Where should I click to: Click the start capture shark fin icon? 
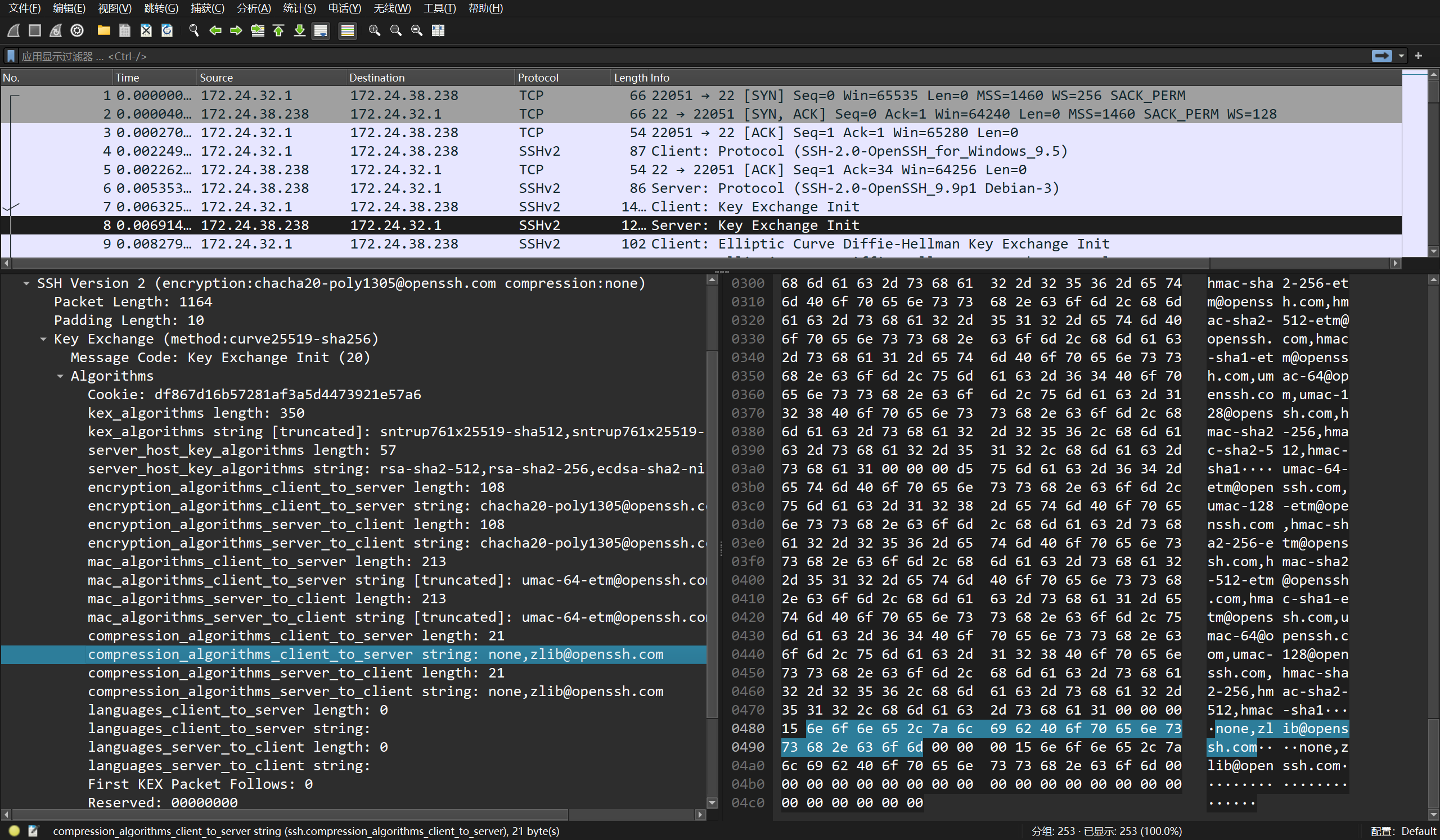13,30
